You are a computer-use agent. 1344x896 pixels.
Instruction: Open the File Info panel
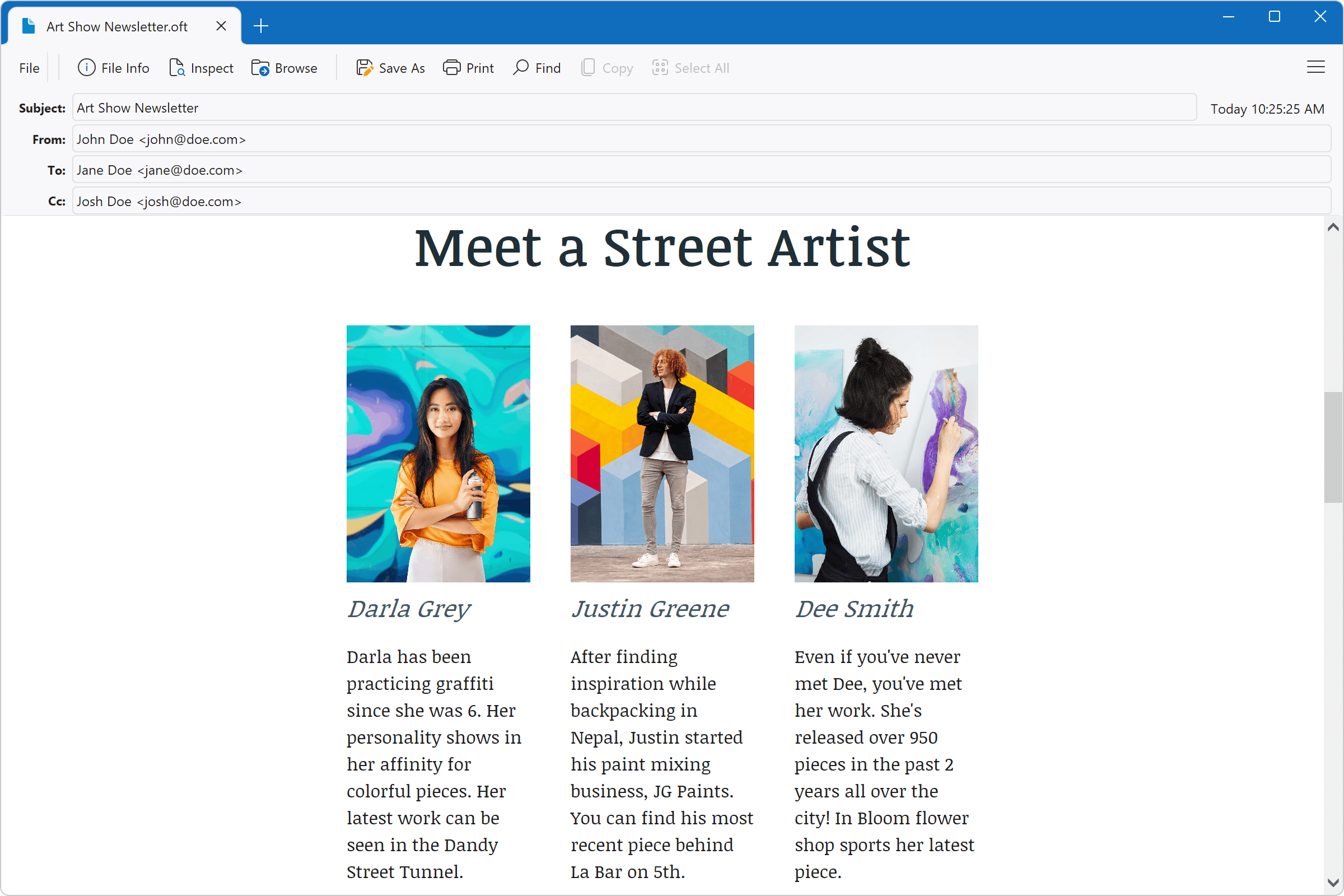tap(113, 68)
